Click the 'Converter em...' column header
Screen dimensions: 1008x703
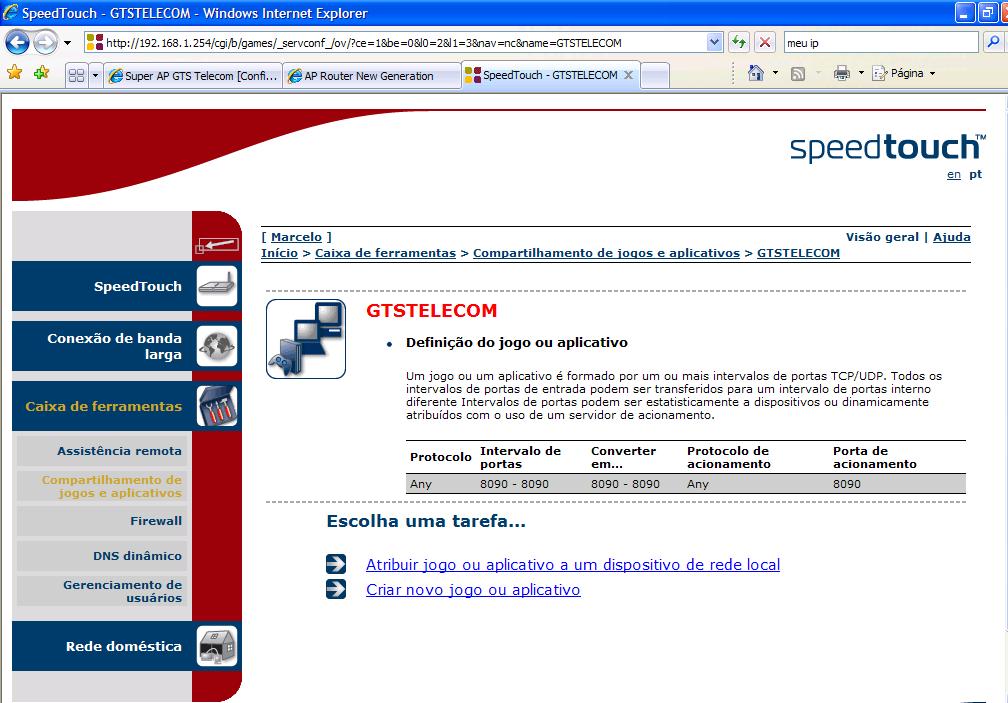[624, 458]
